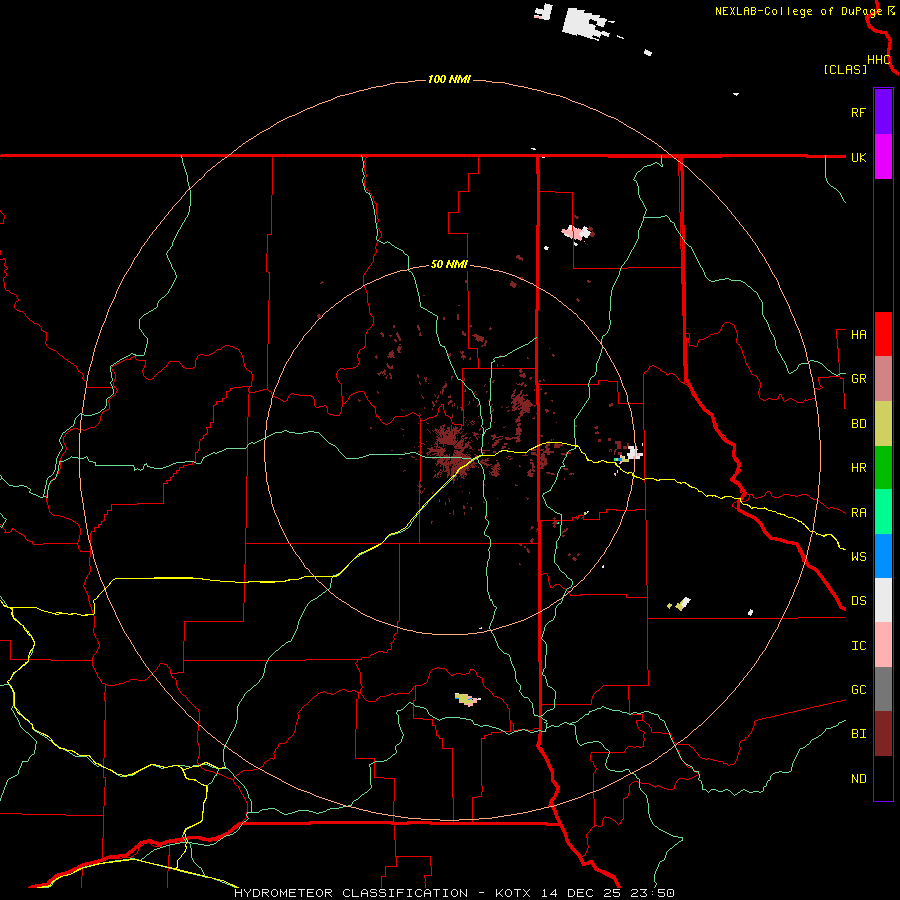Viewport: 900px width, 900px height.
Task: Click the BD legend label
Action: click(x=858, y=424)
